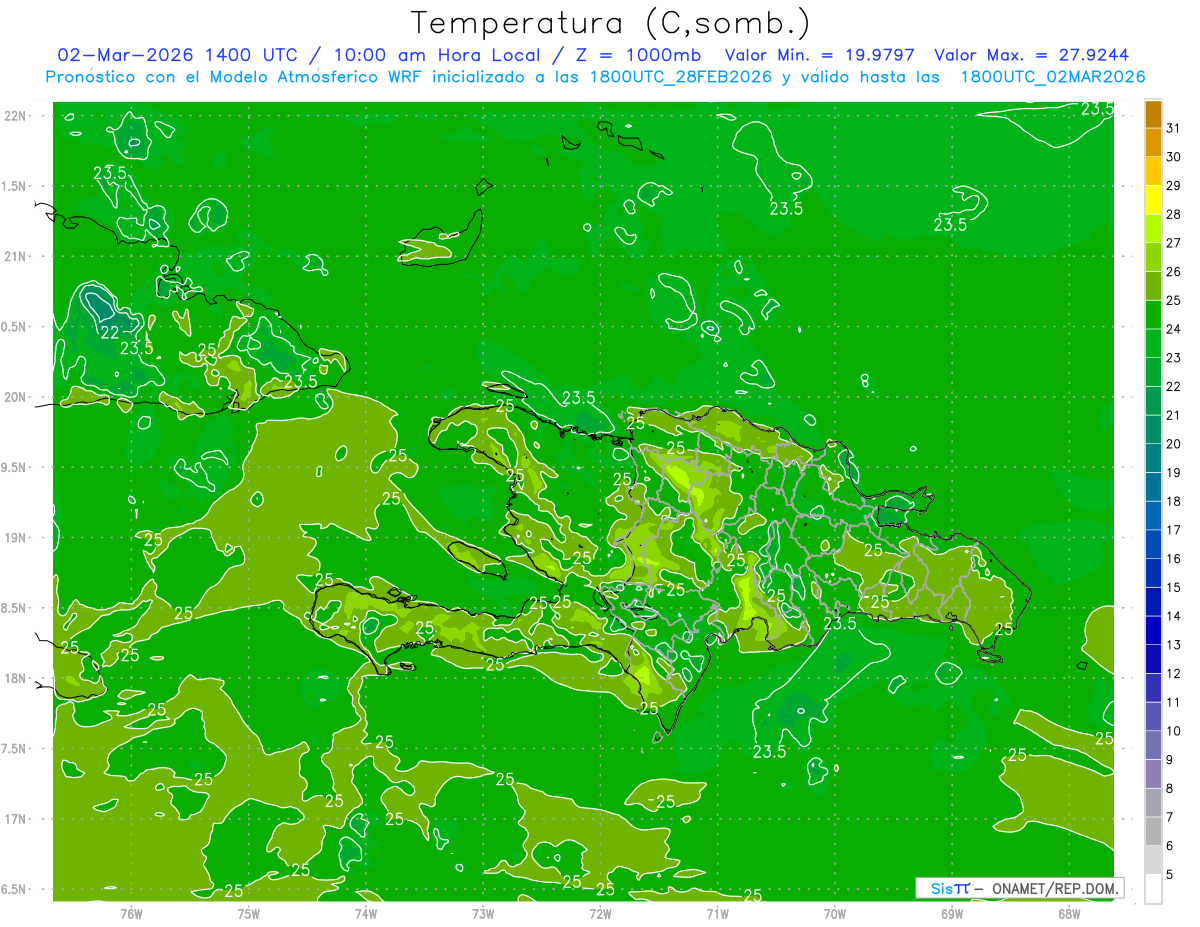Click the 69W longitude axis label
This screenshot has width=1200, height=927.
pyautogui.click(x=951, y=913)
